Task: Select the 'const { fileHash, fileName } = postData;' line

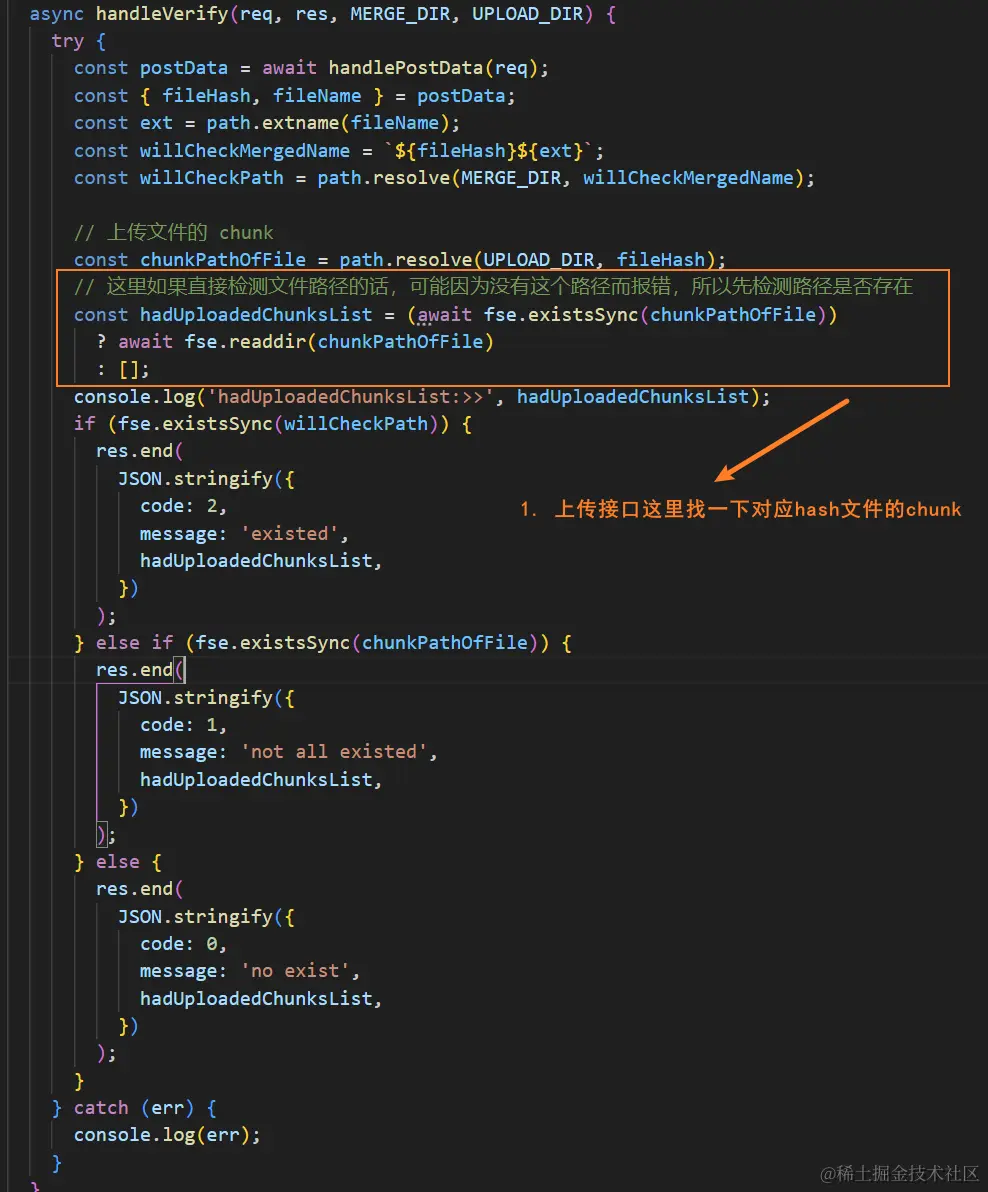Action: pyautogui.click(x=295, y=96)
